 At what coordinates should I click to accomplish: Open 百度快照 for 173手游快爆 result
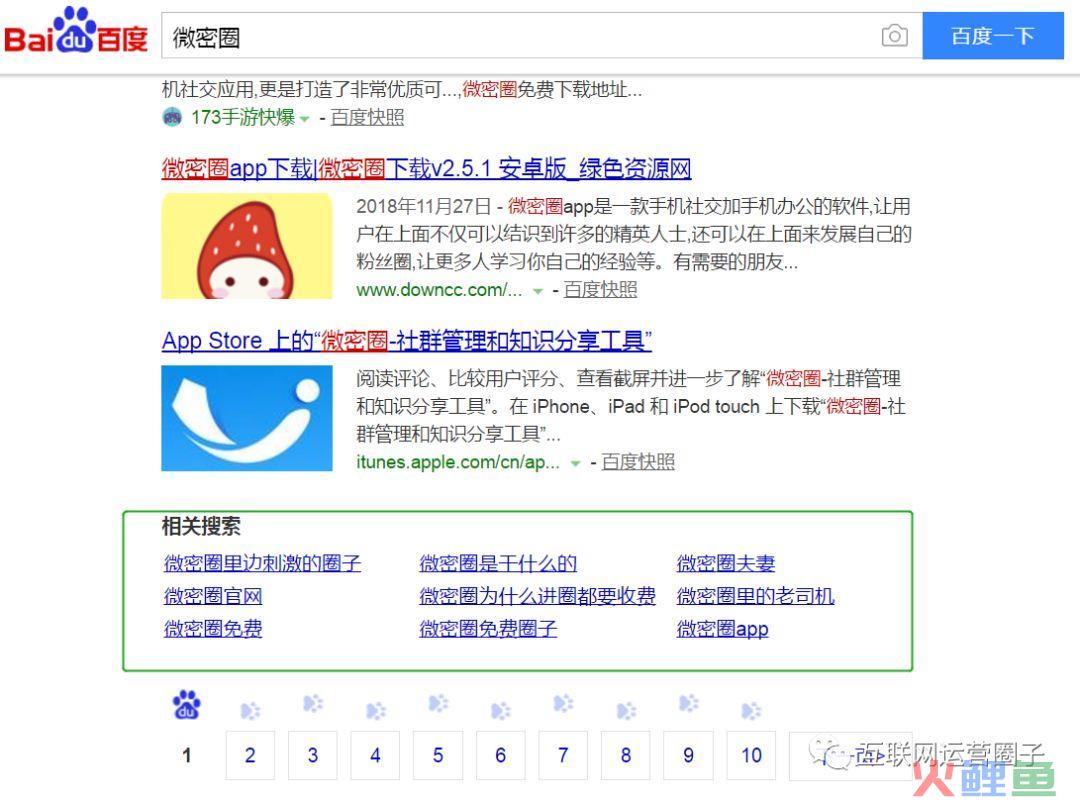tap(367, 117)
